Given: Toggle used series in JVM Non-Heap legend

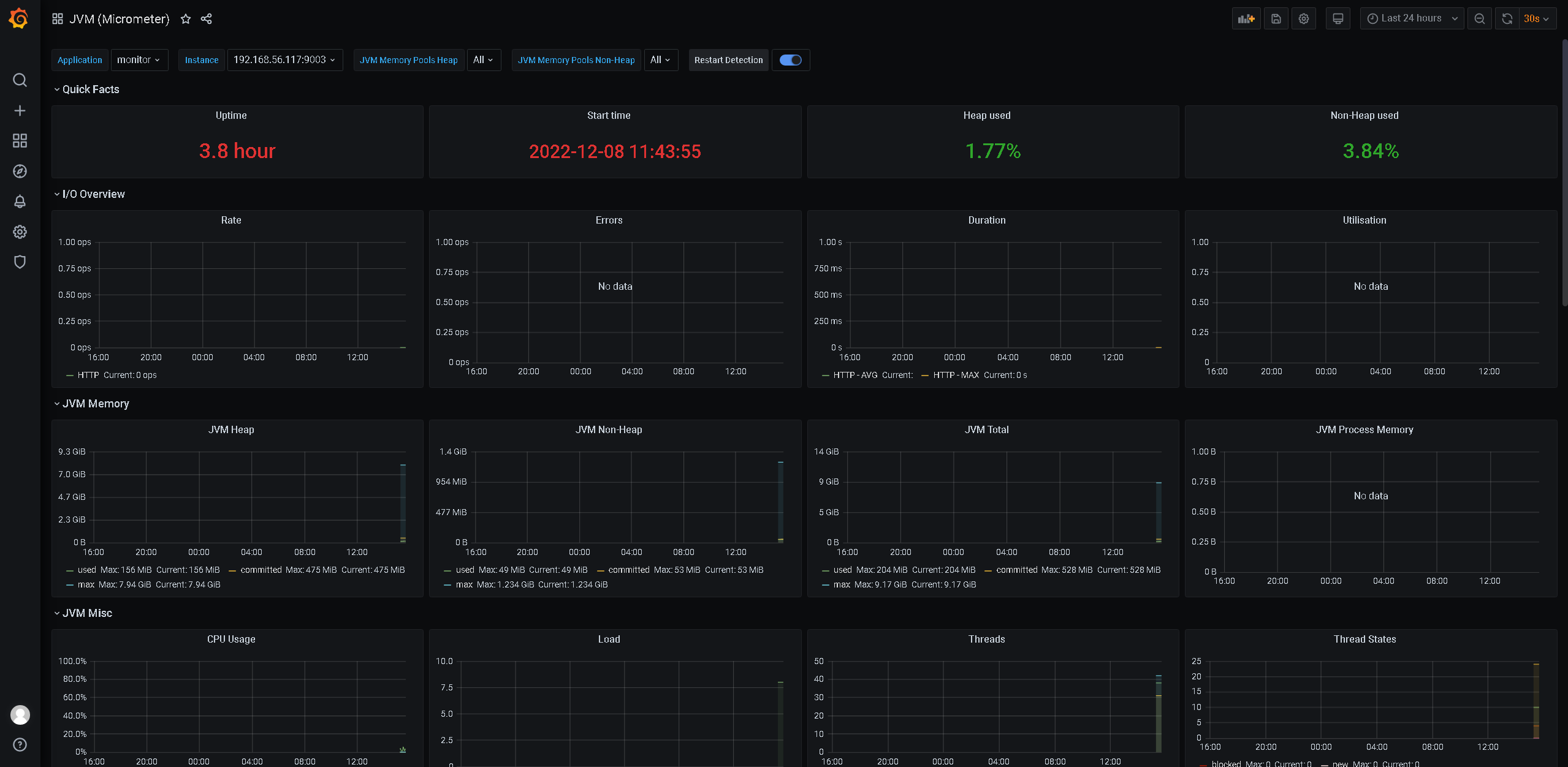Looking at the screenshot, I should [465, 570].
